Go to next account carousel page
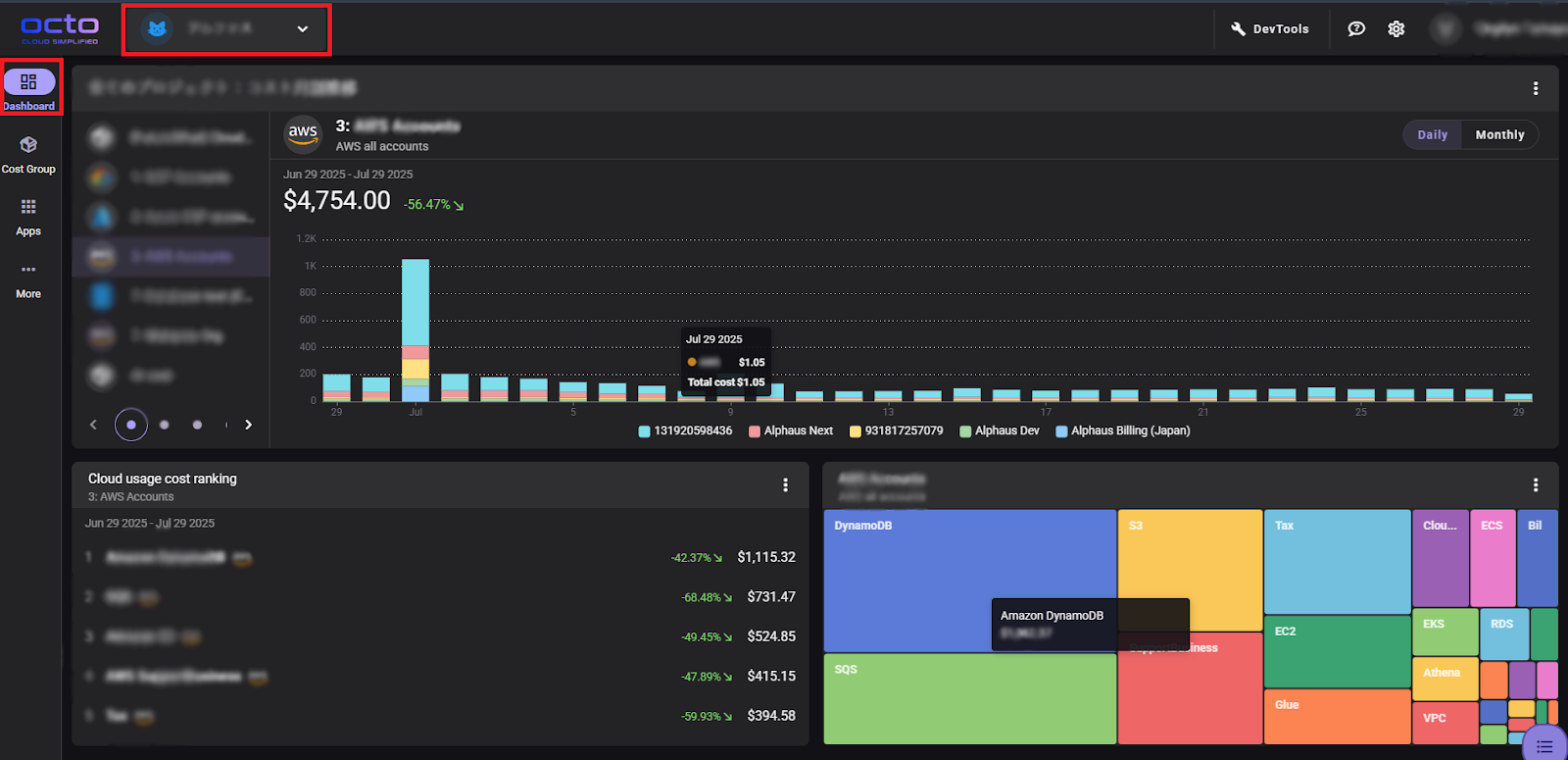The width and height of the screenshot is (1568, 760). coord(249,425)
